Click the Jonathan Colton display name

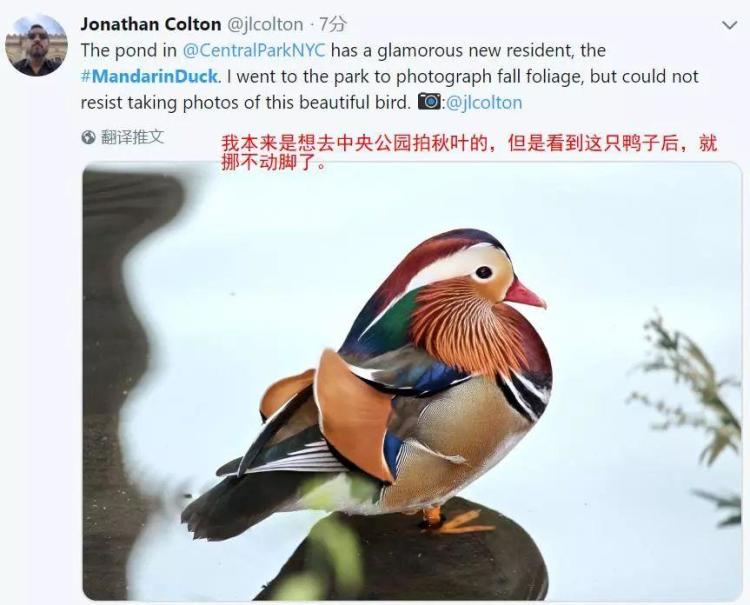click(x=151, y=24)
